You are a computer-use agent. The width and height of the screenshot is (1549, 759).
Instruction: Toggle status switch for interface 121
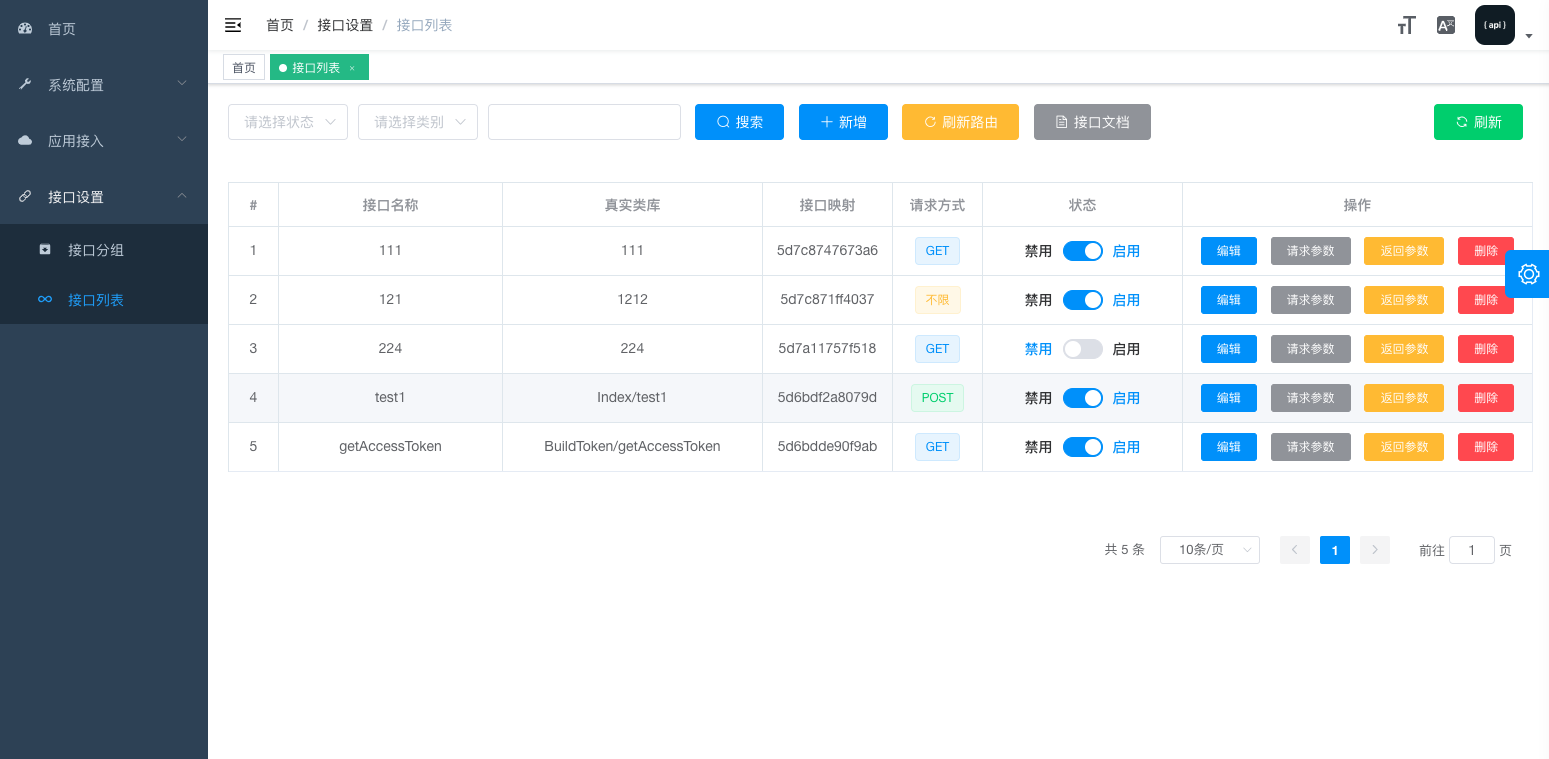point(1082,300)
